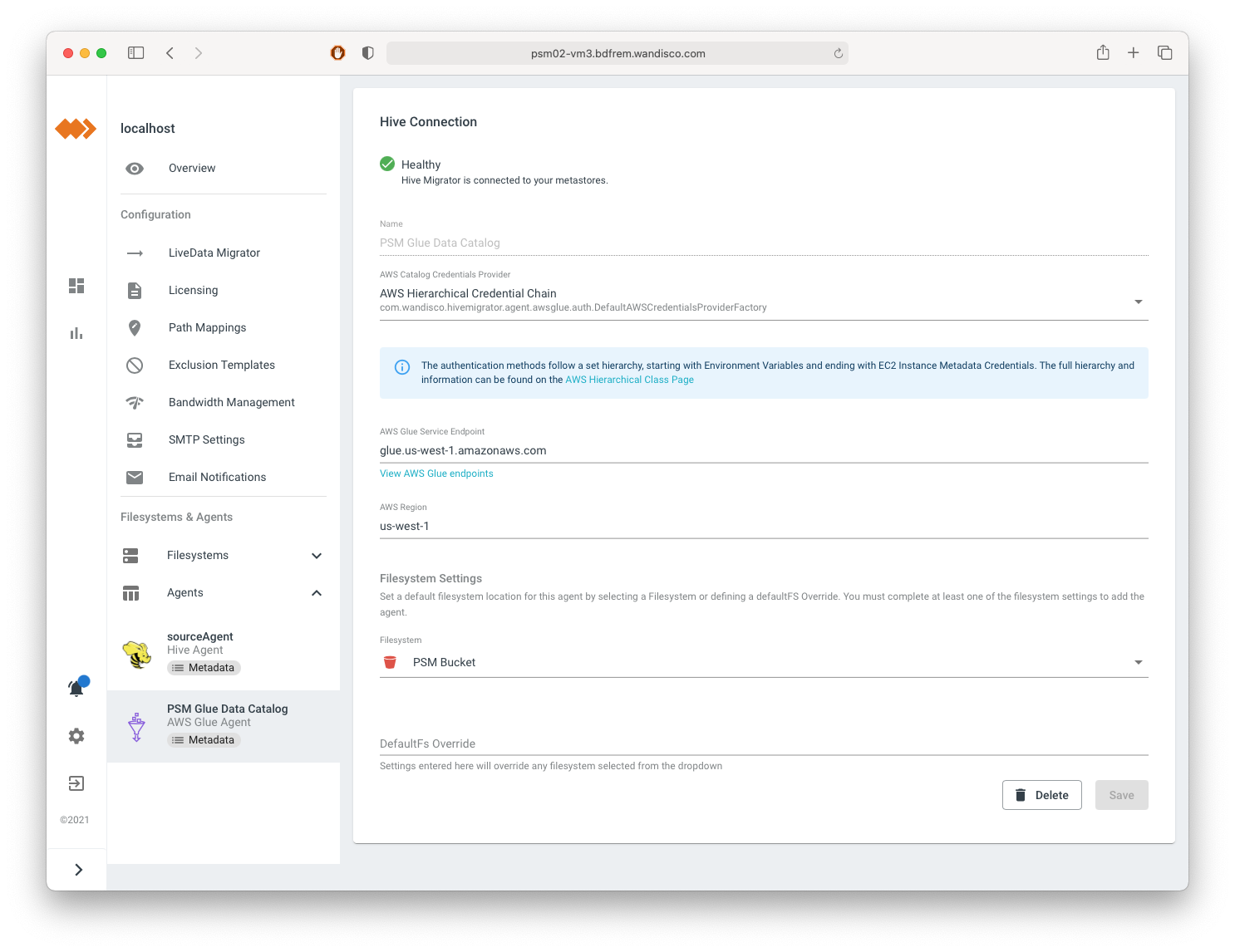1235x952 pixels.
Task: Open the View AWS Glue endpoints link
Action: coord(436,474)
